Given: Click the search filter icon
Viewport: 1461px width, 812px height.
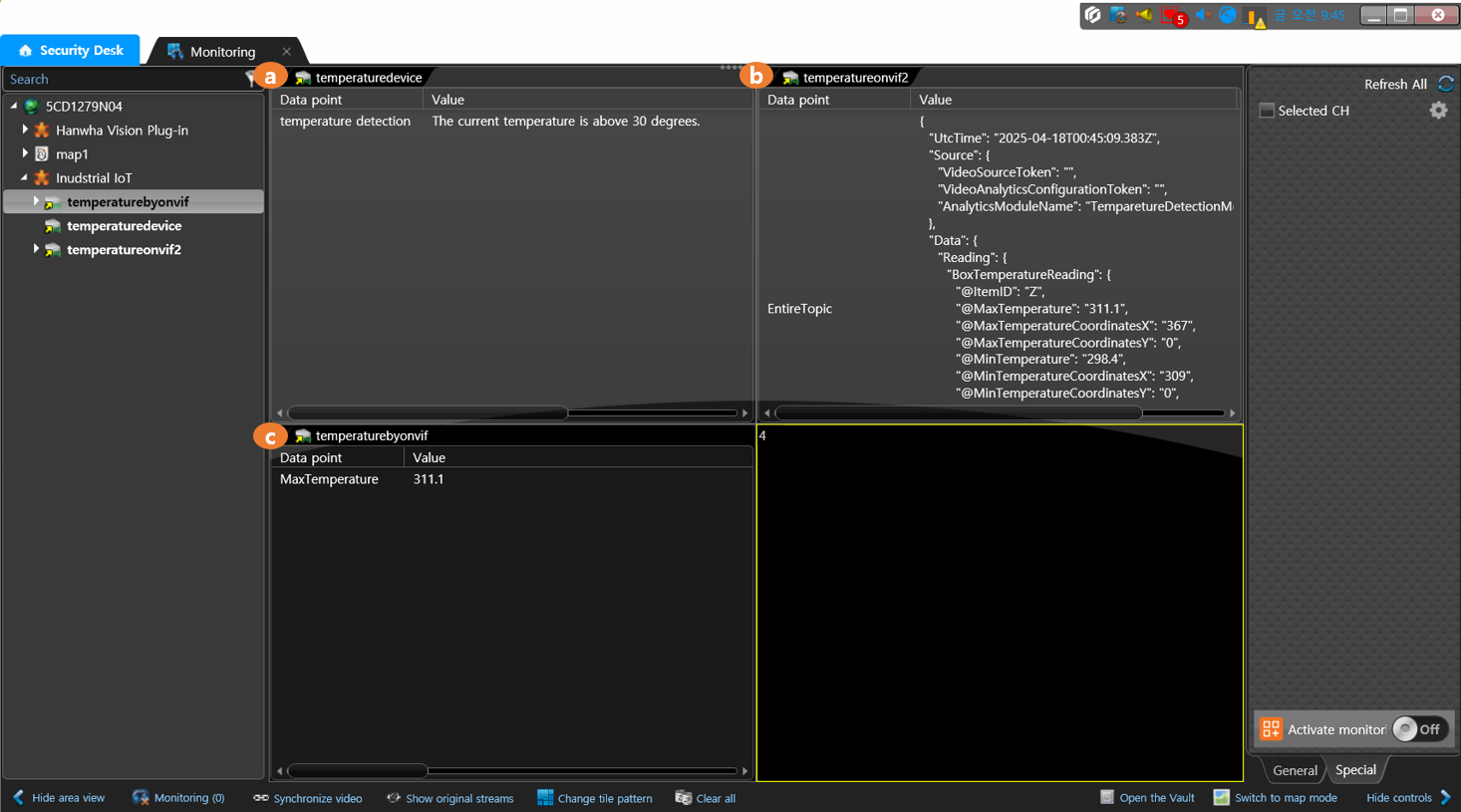Looking at the screenshot, I should tap(251, 79).
